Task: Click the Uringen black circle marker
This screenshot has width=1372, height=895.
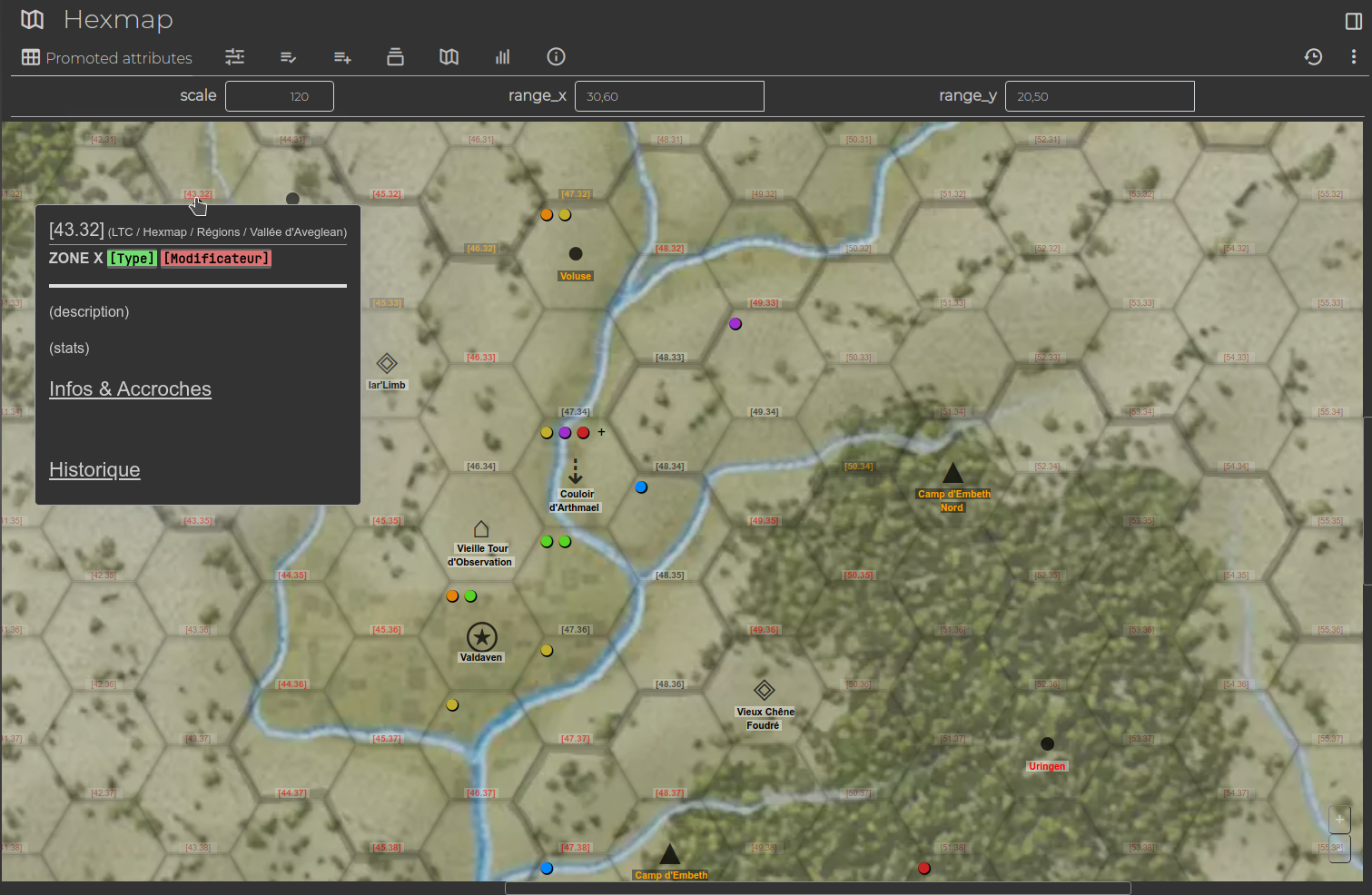Action: (1047, 744)
